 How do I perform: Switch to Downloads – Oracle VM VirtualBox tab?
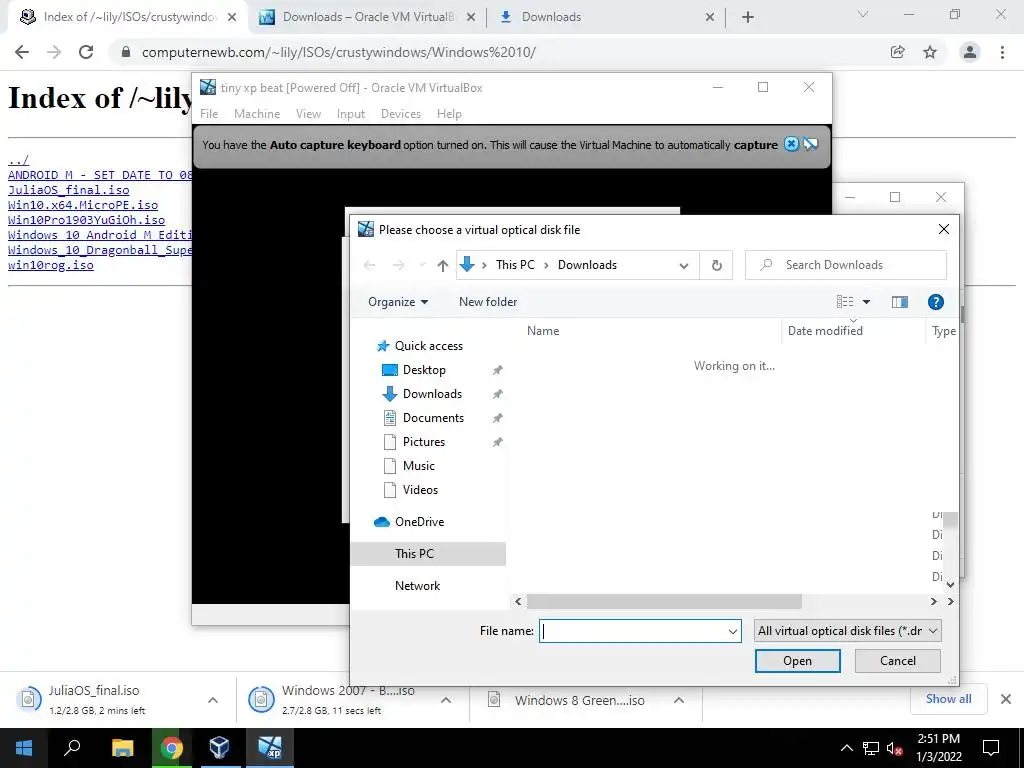pyautogui.click(x=368, y=17)
